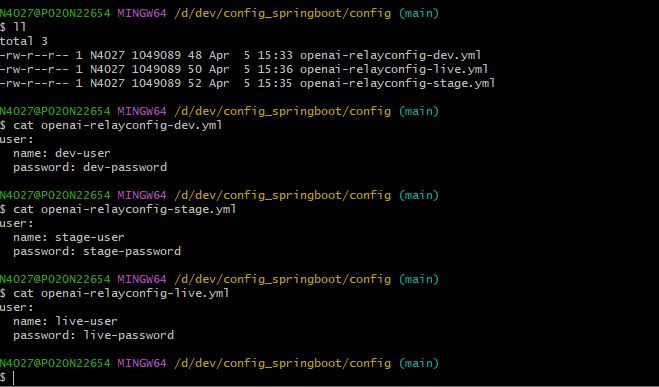Click the 'cat openai-relayconfig-stage.yml' command

point(125,209)
